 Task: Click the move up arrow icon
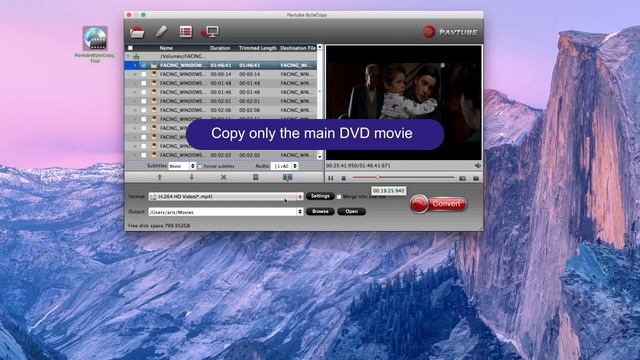(160, 177)
